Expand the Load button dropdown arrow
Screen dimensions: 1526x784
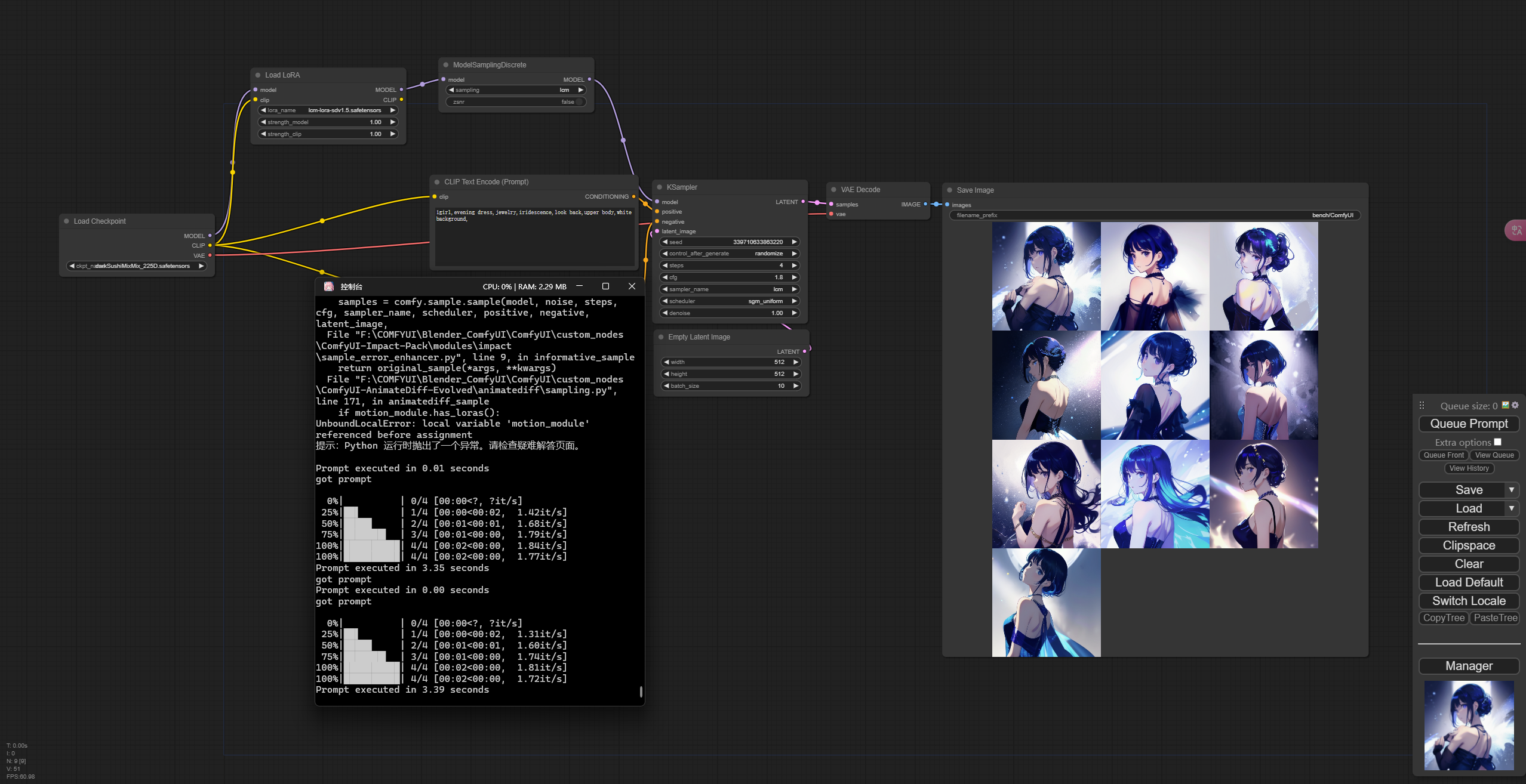(x=1511, y=508)
